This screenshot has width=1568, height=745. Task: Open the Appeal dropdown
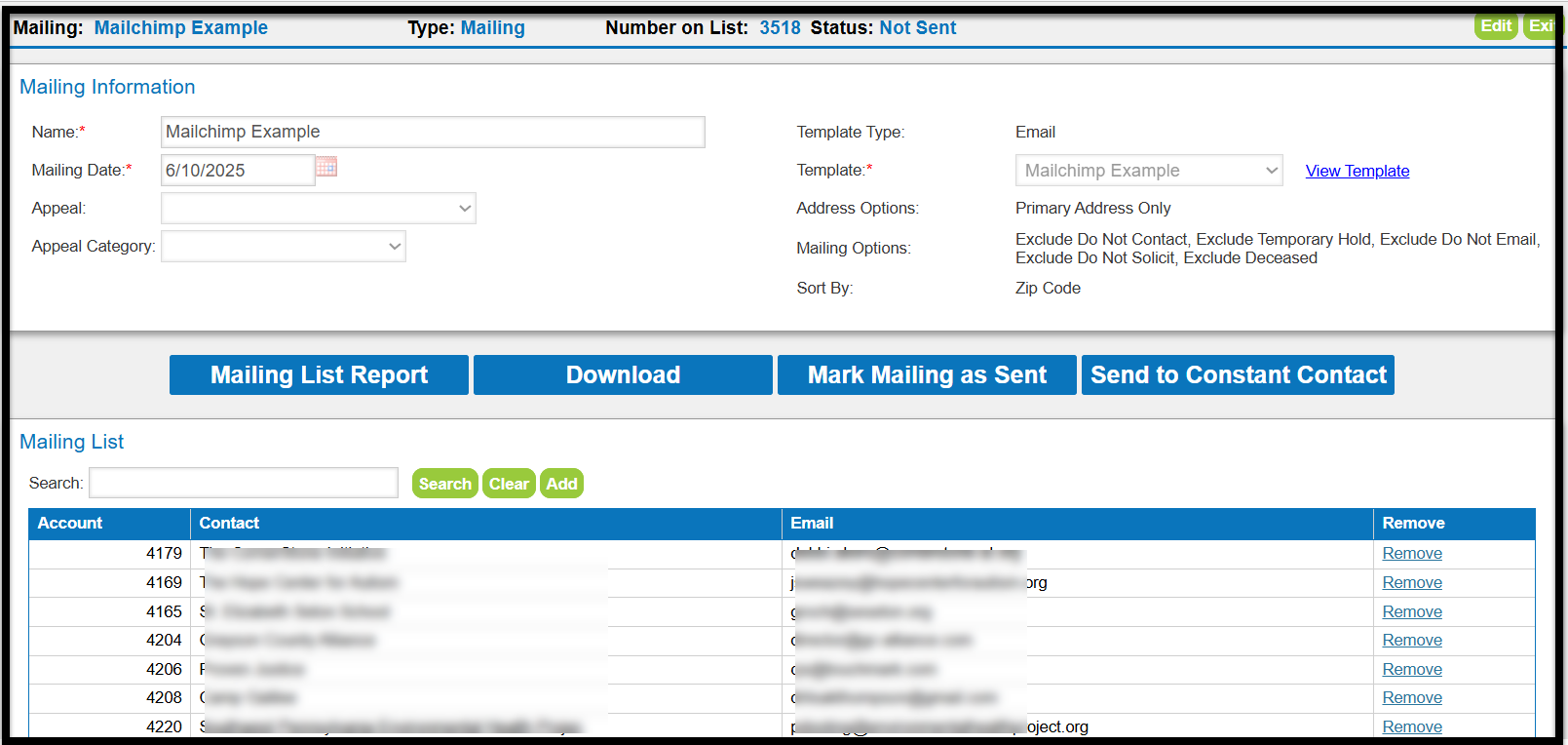(x=319, y=208)
